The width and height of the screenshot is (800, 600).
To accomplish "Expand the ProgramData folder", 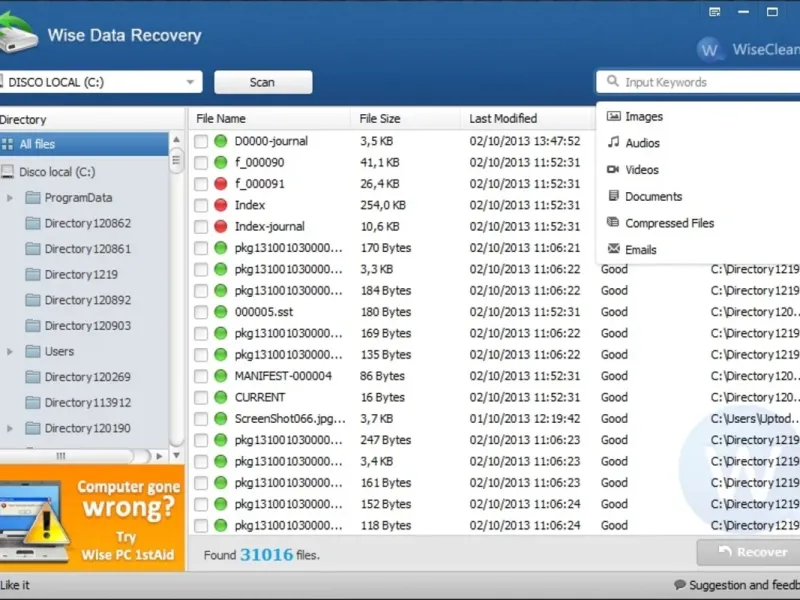I will (10, 197).
